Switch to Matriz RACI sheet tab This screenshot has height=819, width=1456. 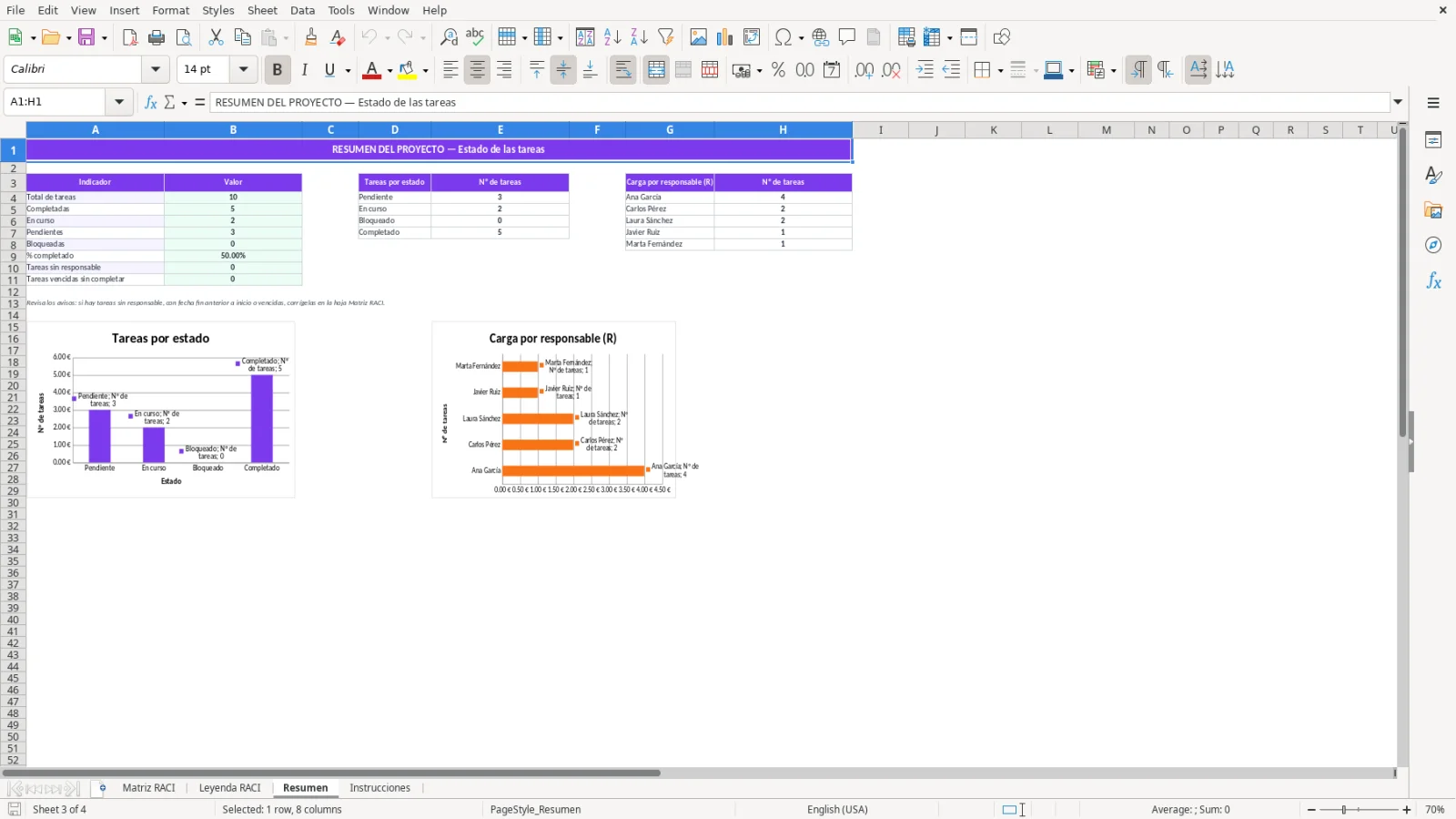pos(148,788)
